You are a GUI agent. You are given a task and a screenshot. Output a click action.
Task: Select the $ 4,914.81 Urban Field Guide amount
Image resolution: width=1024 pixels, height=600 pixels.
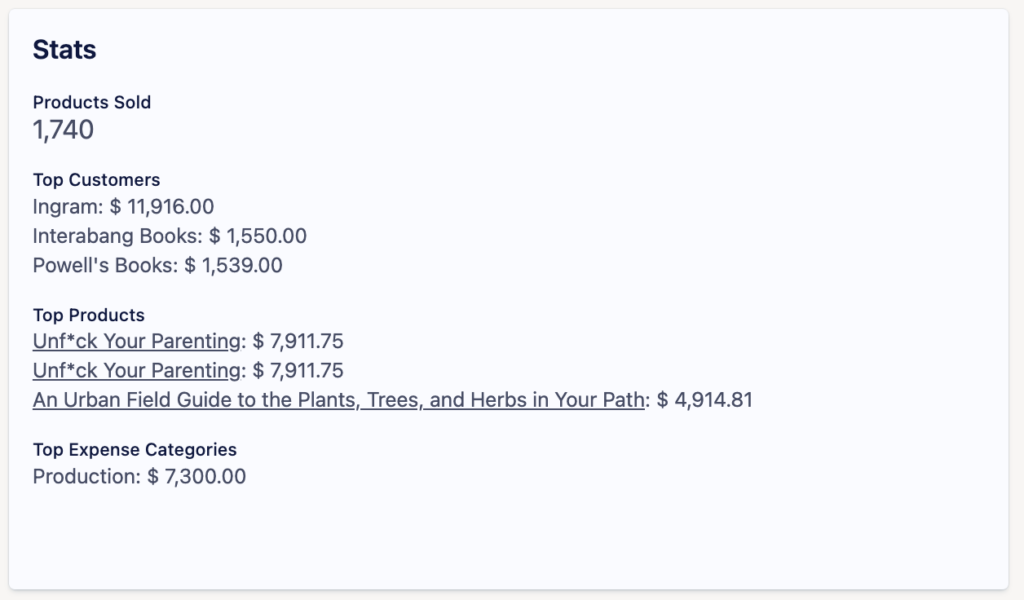pyautogui.click(x=705, y=401)
